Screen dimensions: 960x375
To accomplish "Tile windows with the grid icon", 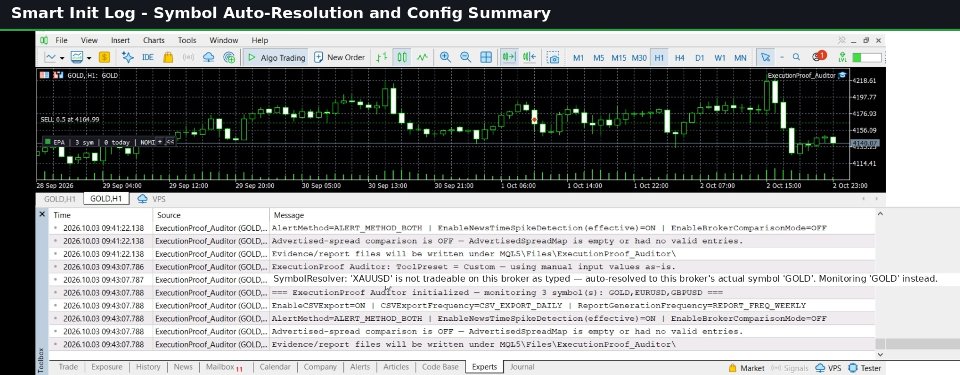I will (x=486, y=57).
